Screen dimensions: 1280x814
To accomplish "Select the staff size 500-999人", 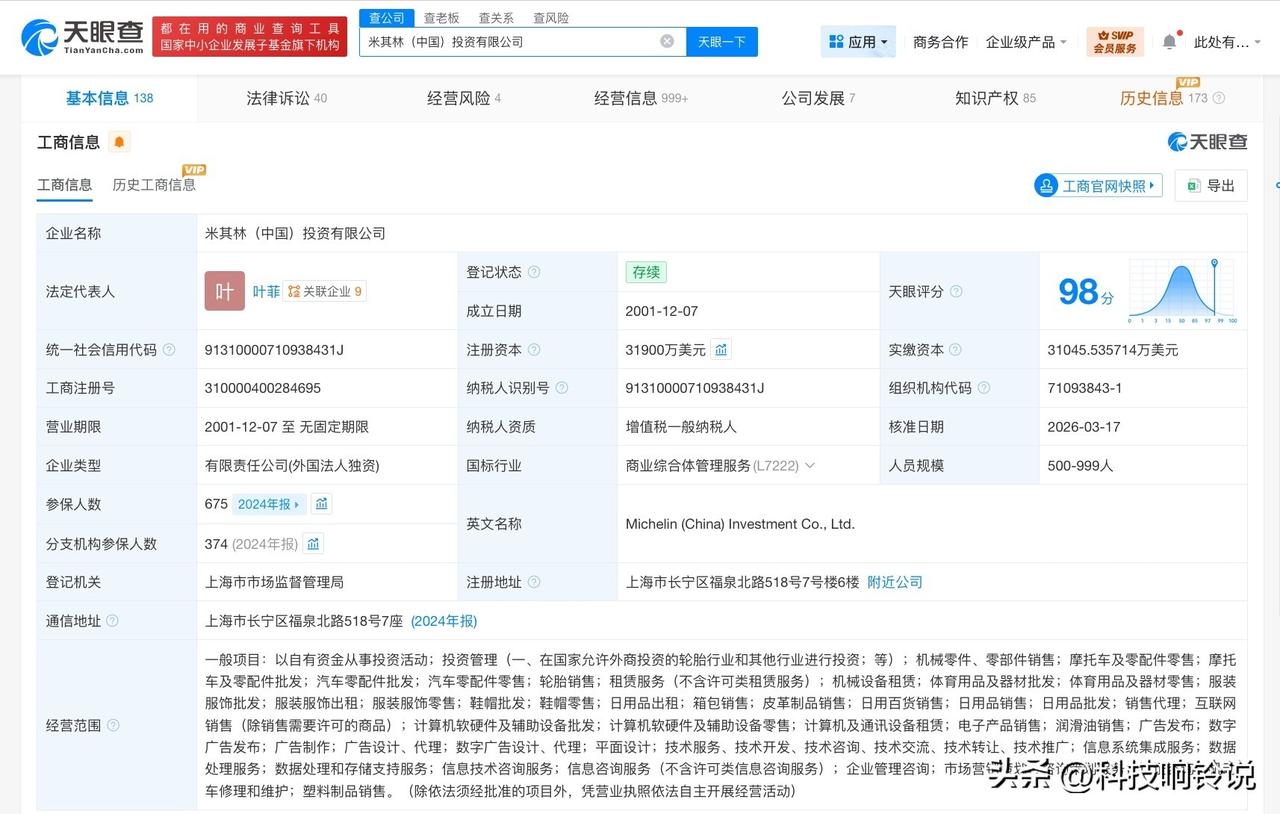I will pyautogui.click(x=1080, y=465).
